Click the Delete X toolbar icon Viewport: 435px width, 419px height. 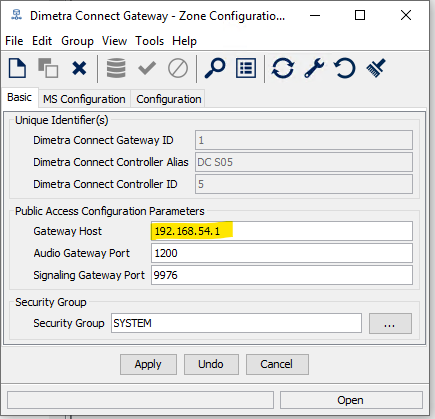(x=79, y=68)
